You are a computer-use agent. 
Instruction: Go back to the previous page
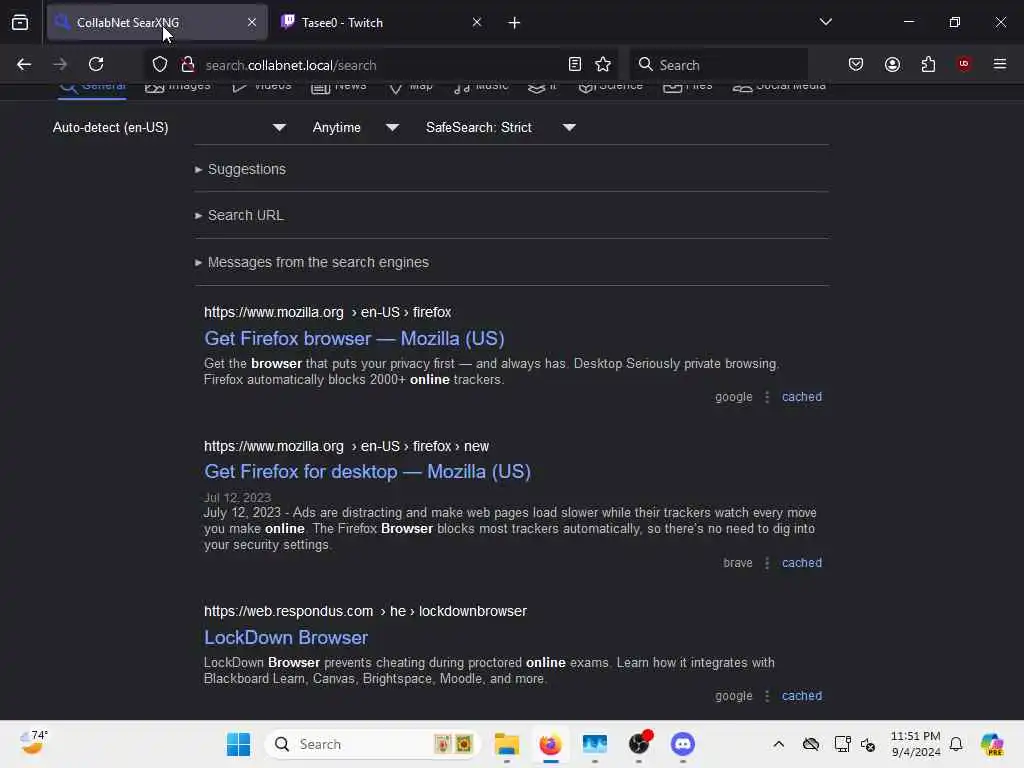pyautogui.click(x=24, y=64)
